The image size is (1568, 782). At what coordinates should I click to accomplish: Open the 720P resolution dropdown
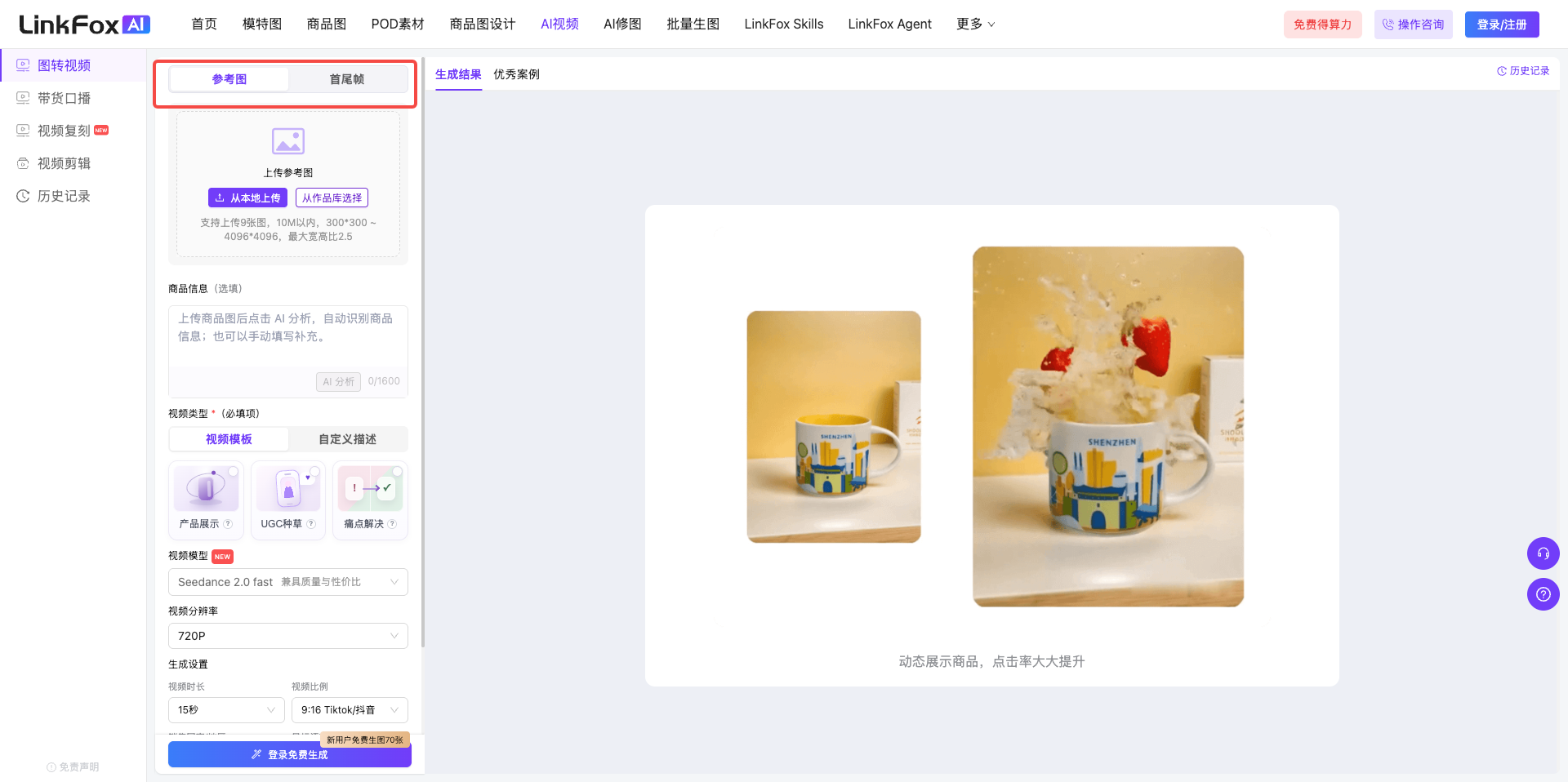point(288,636)
